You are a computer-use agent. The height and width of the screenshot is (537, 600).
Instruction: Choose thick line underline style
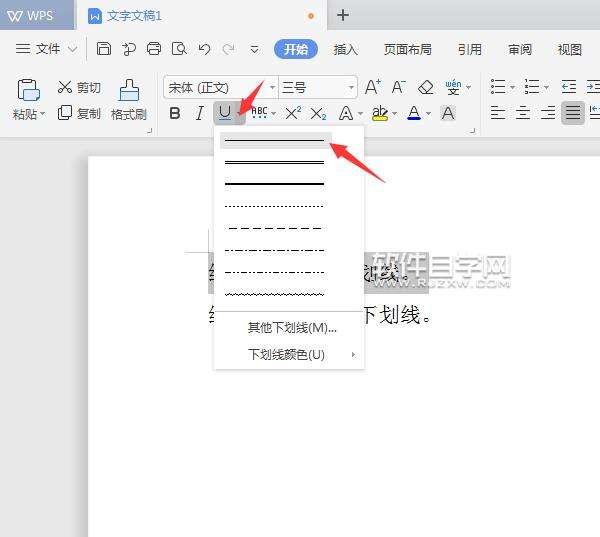[276, 184]
